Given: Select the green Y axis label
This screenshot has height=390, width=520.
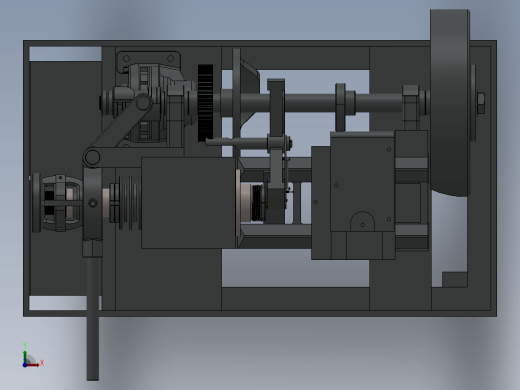Looking at the screenshot, I should 25,345.
